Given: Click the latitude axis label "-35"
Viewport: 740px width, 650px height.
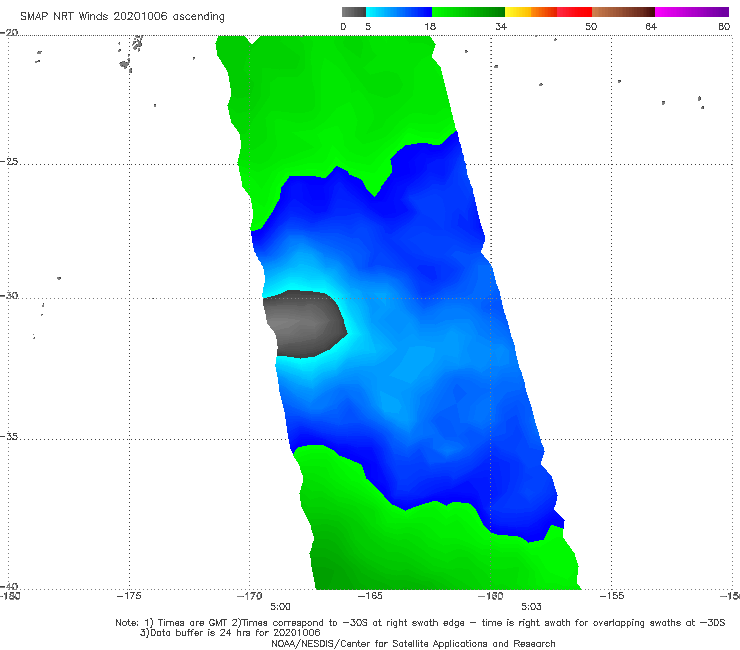Looking at the screenshot, I should [x=9, y=436].
